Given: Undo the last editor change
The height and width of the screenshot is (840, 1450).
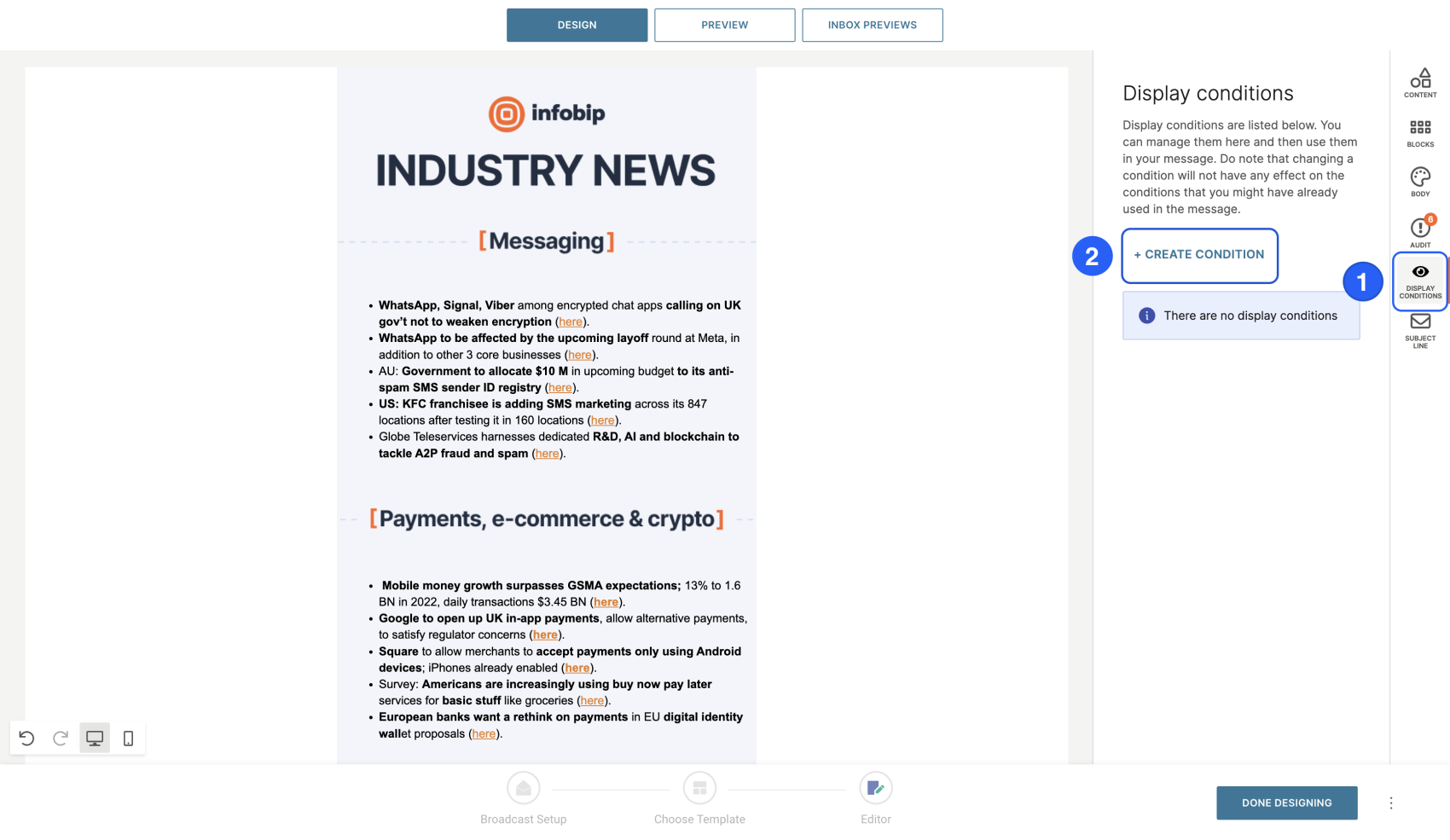Looking at the screenshot, I should [26, 738].
